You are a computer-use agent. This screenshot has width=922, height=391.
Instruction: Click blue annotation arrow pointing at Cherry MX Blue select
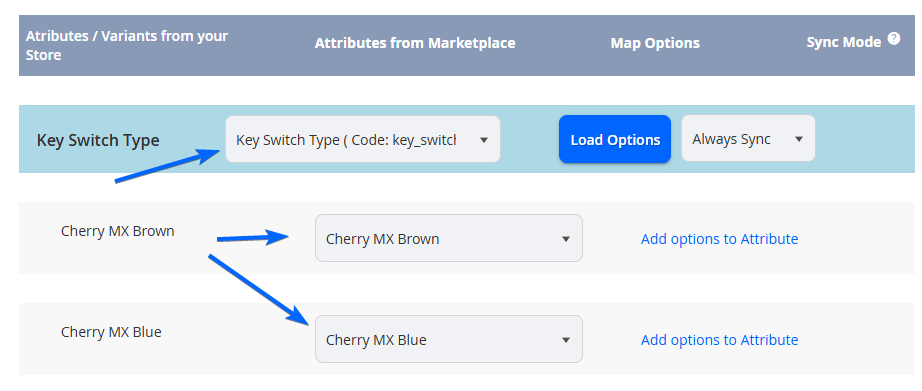click(x=259, y=289)
